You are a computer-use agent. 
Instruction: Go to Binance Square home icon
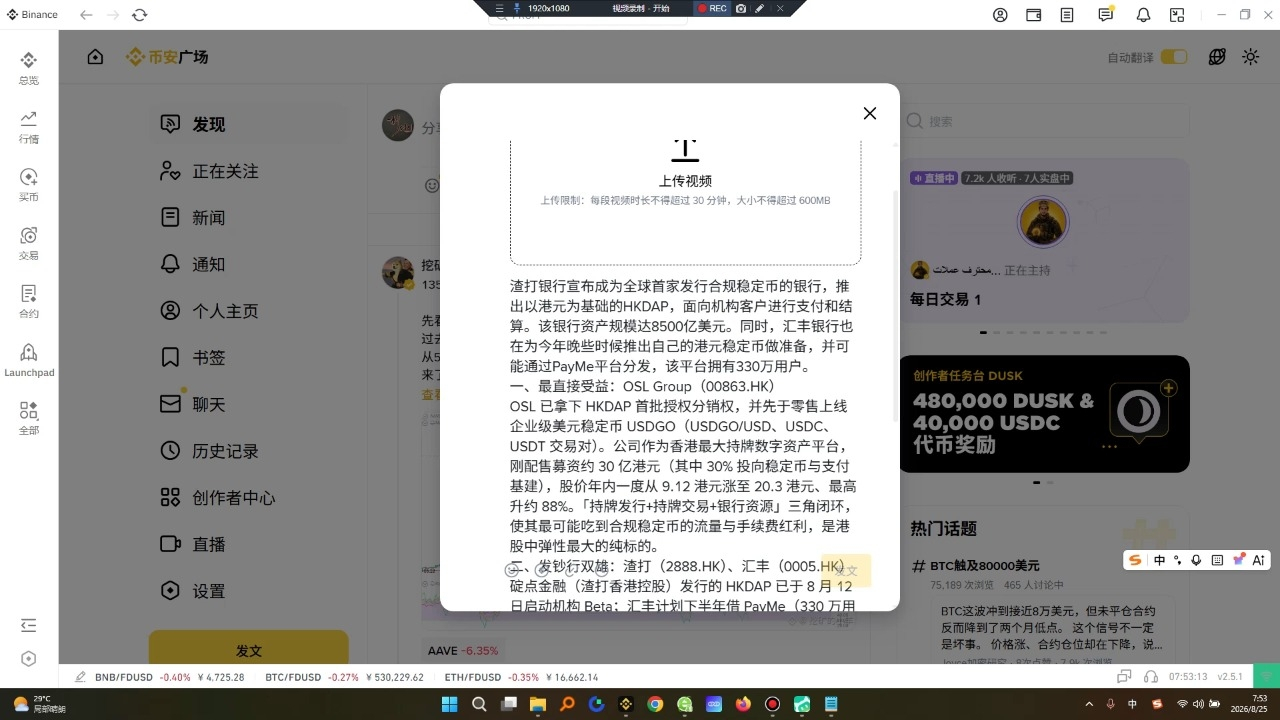point(95,57)
